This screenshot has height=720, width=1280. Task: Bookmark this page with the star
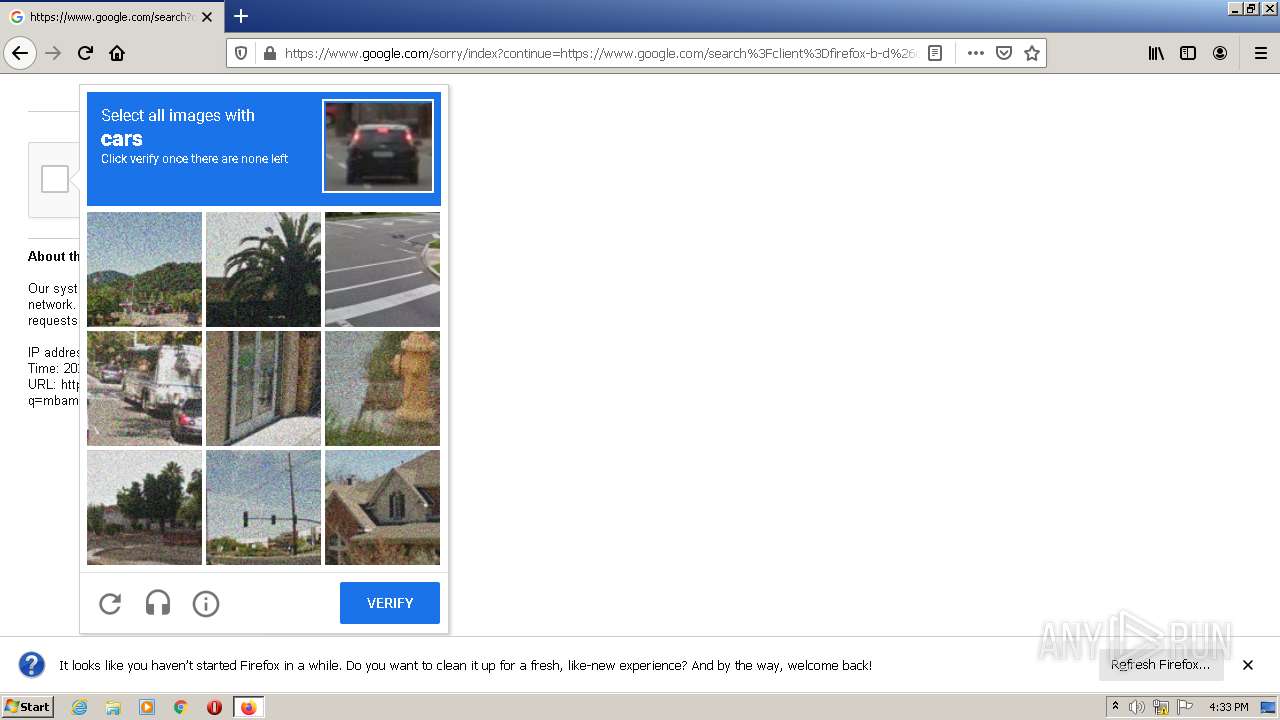[x=1032, y=53]
